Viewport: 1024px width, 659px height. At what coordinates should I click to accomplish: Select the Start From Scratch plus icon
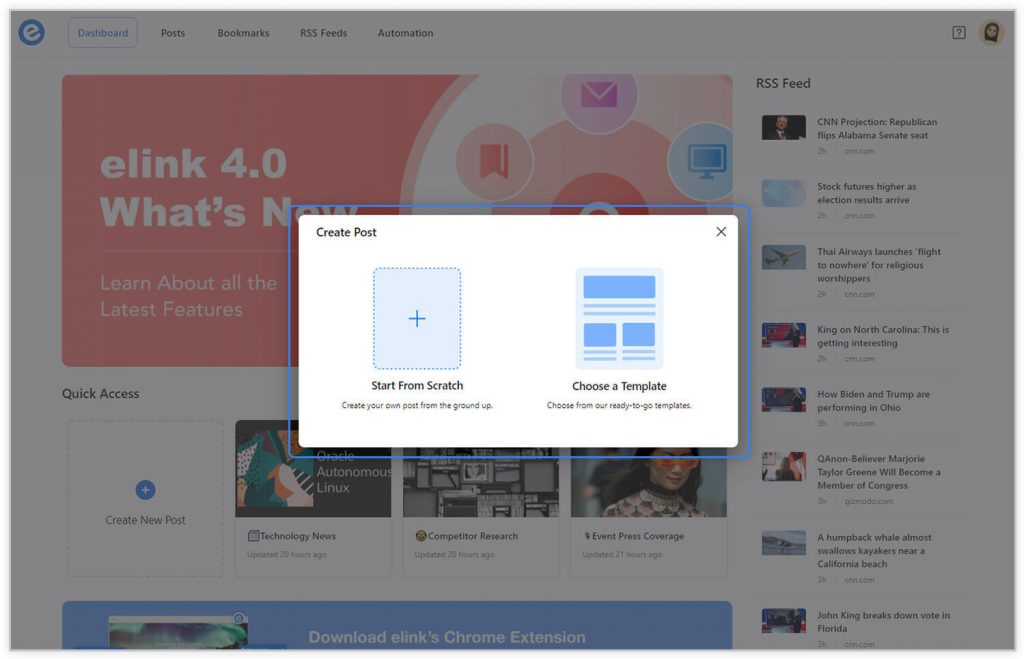415,318
